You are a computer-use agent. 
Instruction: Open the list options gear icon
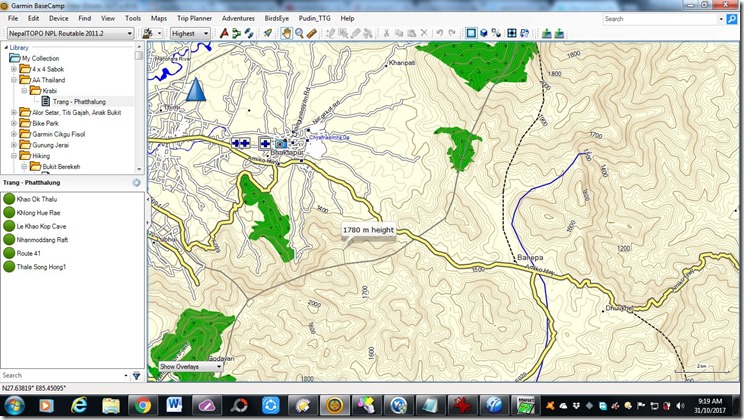(x=137, y=183)
